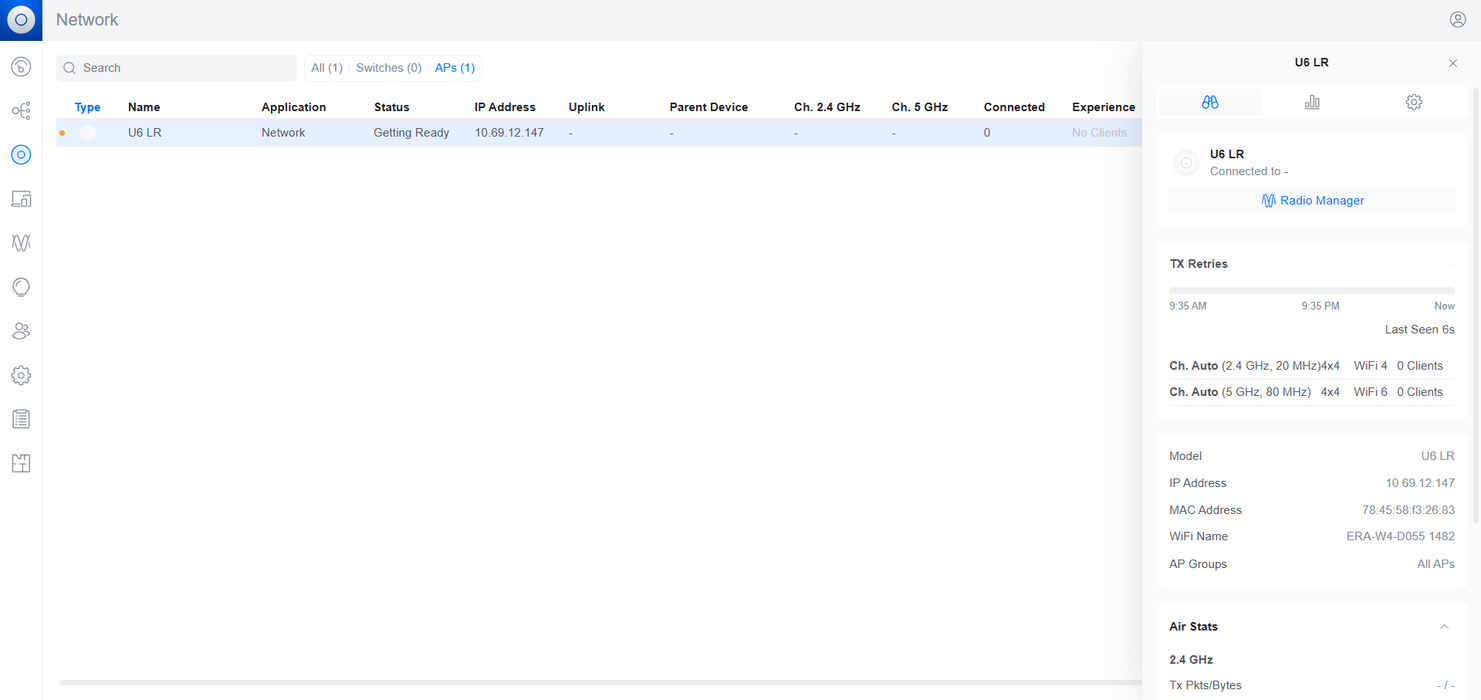Viewport: 1481px width, 700px height.
Task: Click the Tx Pkts/Bytes row
Action: [1312, 686]
